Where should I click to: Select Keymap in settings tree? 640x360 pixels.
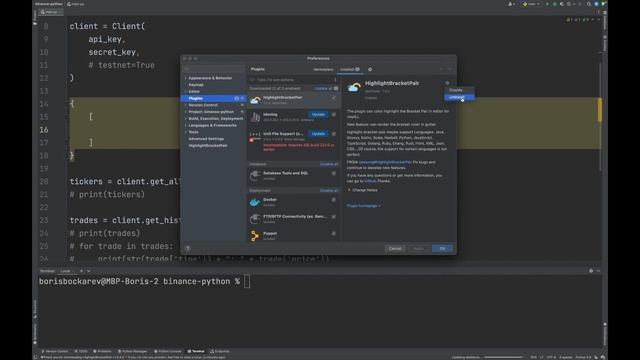click(196, 85)
